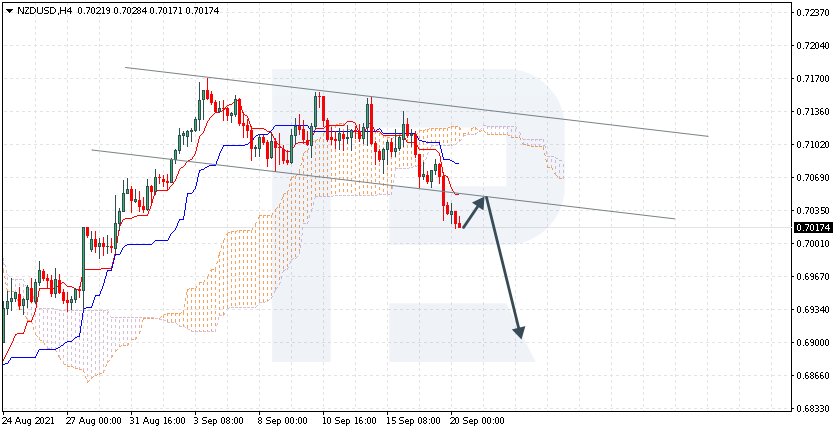The width and height of the screenshot is (837, 432).
Task: Click the current price tag 0.70174
Action: tap(811, 228)
